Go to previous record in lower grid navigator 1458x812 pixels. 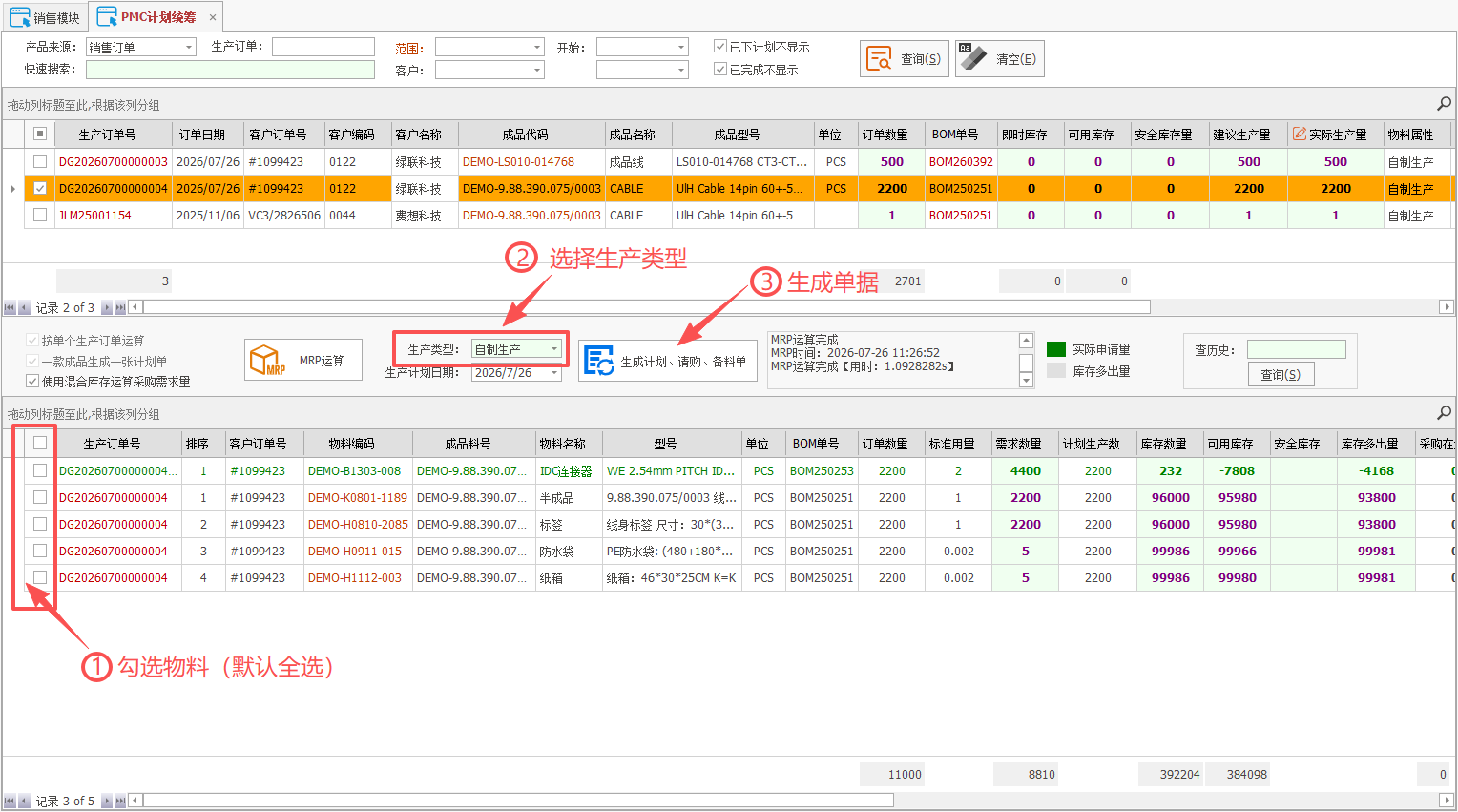(24, 801)
